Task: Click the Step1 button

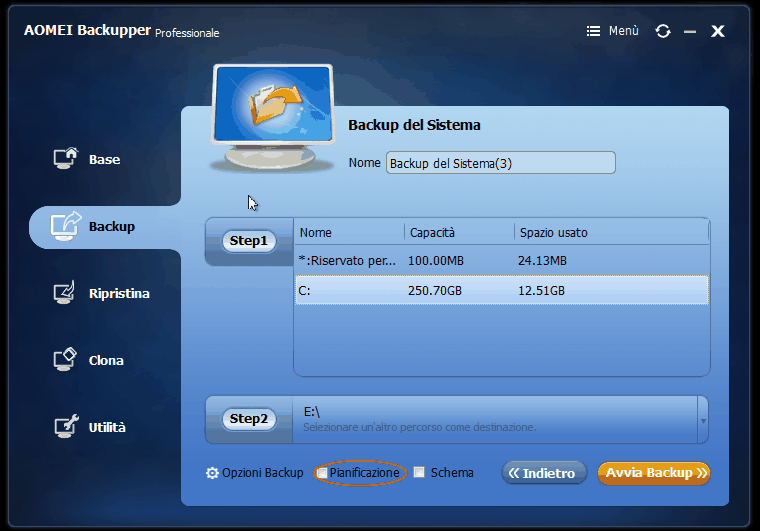Action: [249, 241]
